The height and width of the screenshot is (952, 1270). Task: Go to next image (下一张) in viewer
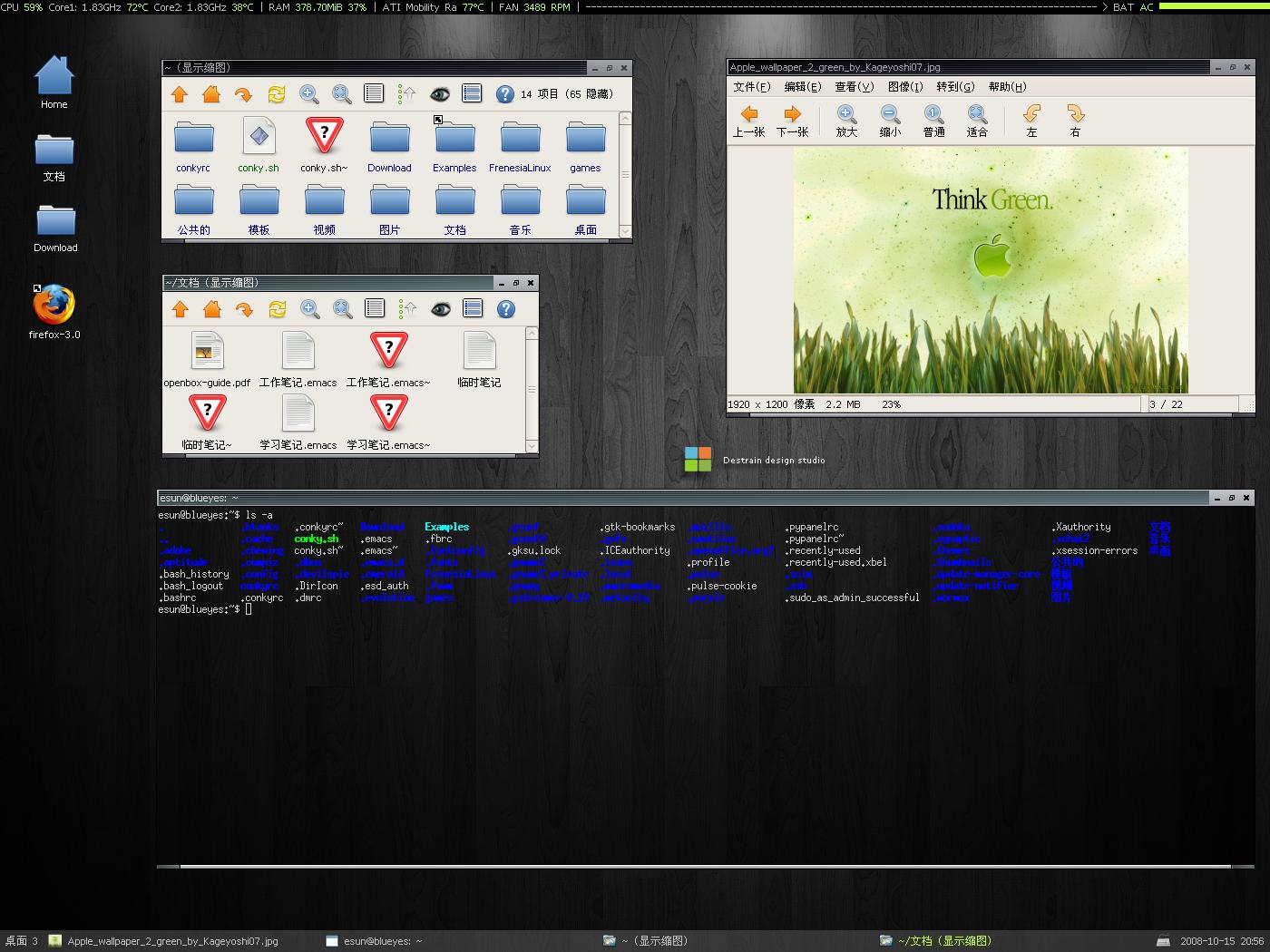tap(793, 121)
